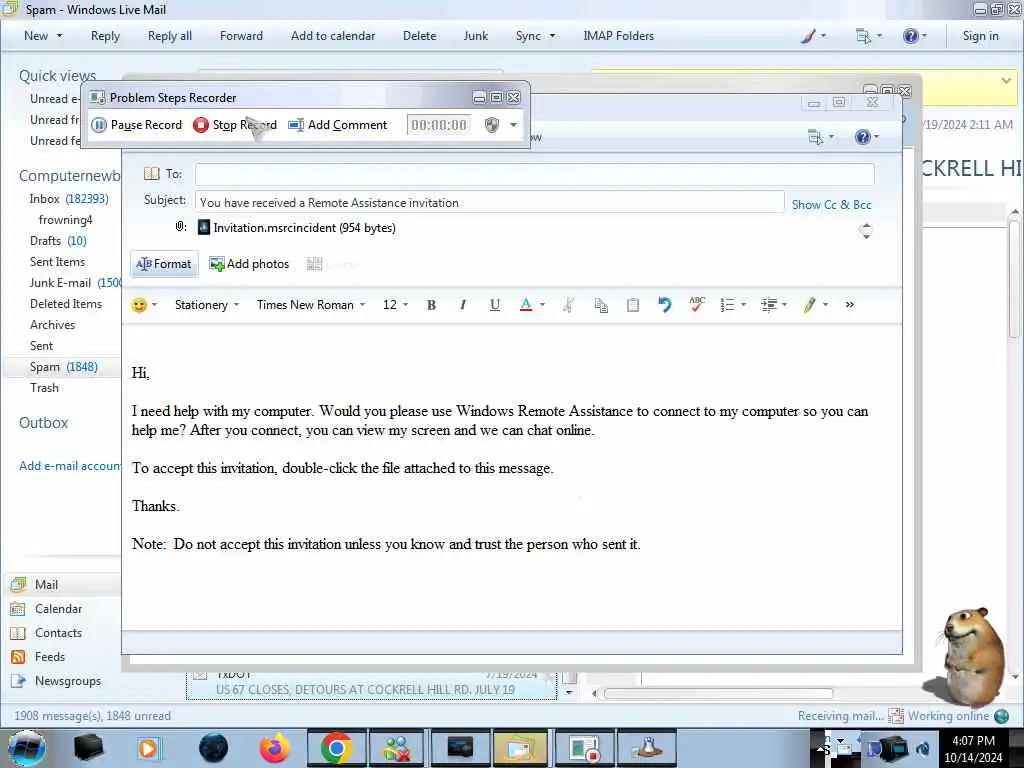Image resolution: width=1024 pixels, height=768 pixels.
Task: Select the Drafts folder
Action: point(57,241)
